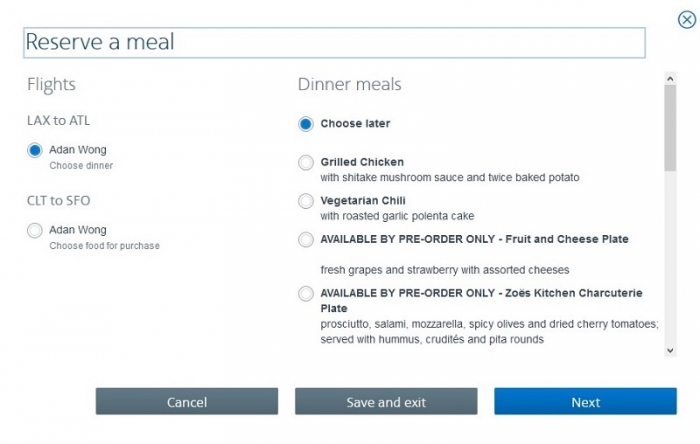Click the Cancel button

tap(187, 402)
